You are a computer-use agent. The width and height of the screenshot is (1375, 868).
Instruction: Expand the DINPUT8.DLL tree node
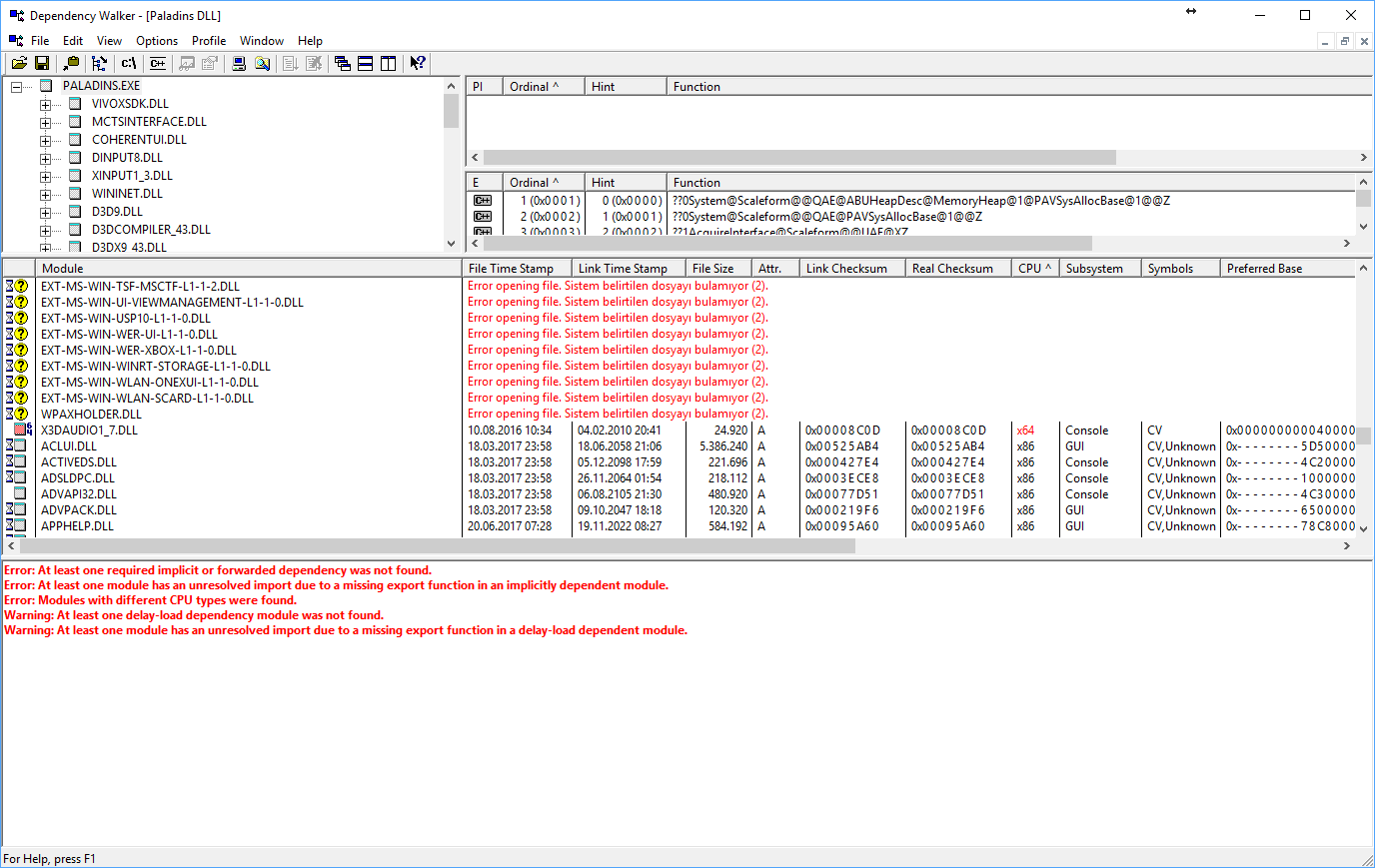point(45,159)
